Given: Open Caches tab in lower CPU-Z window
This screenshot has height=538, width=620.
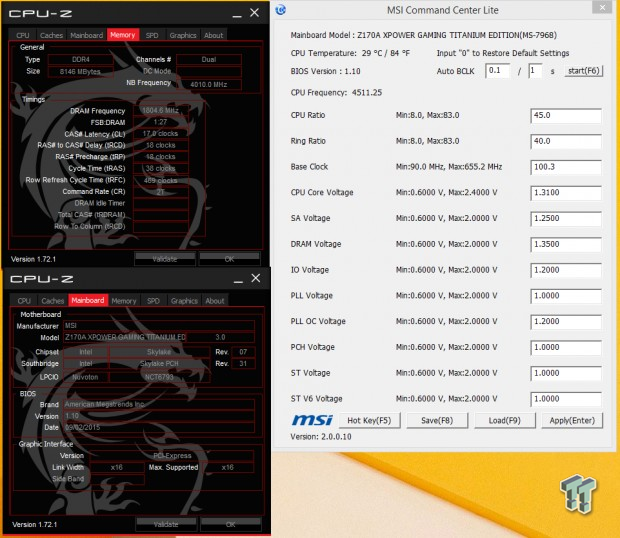Looking at the screenshot, I should coord(53,300).
